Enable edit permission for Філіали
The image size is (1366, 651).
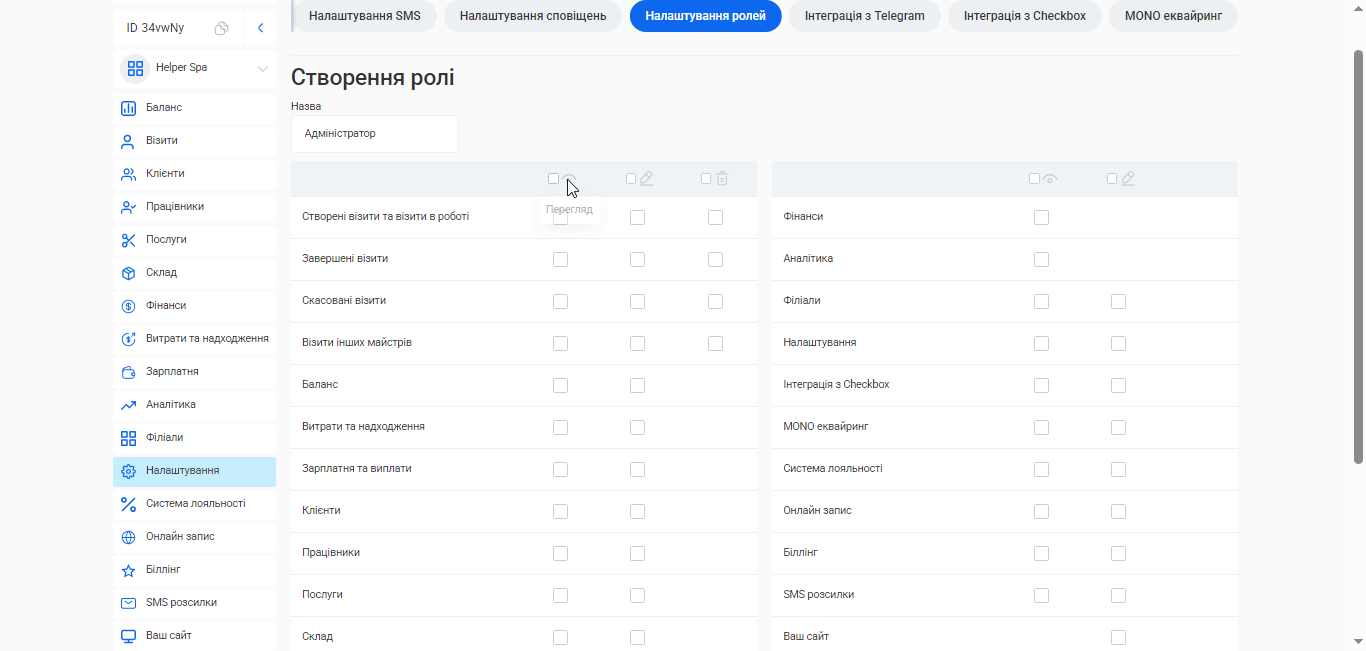click(x=1118, y=301)
